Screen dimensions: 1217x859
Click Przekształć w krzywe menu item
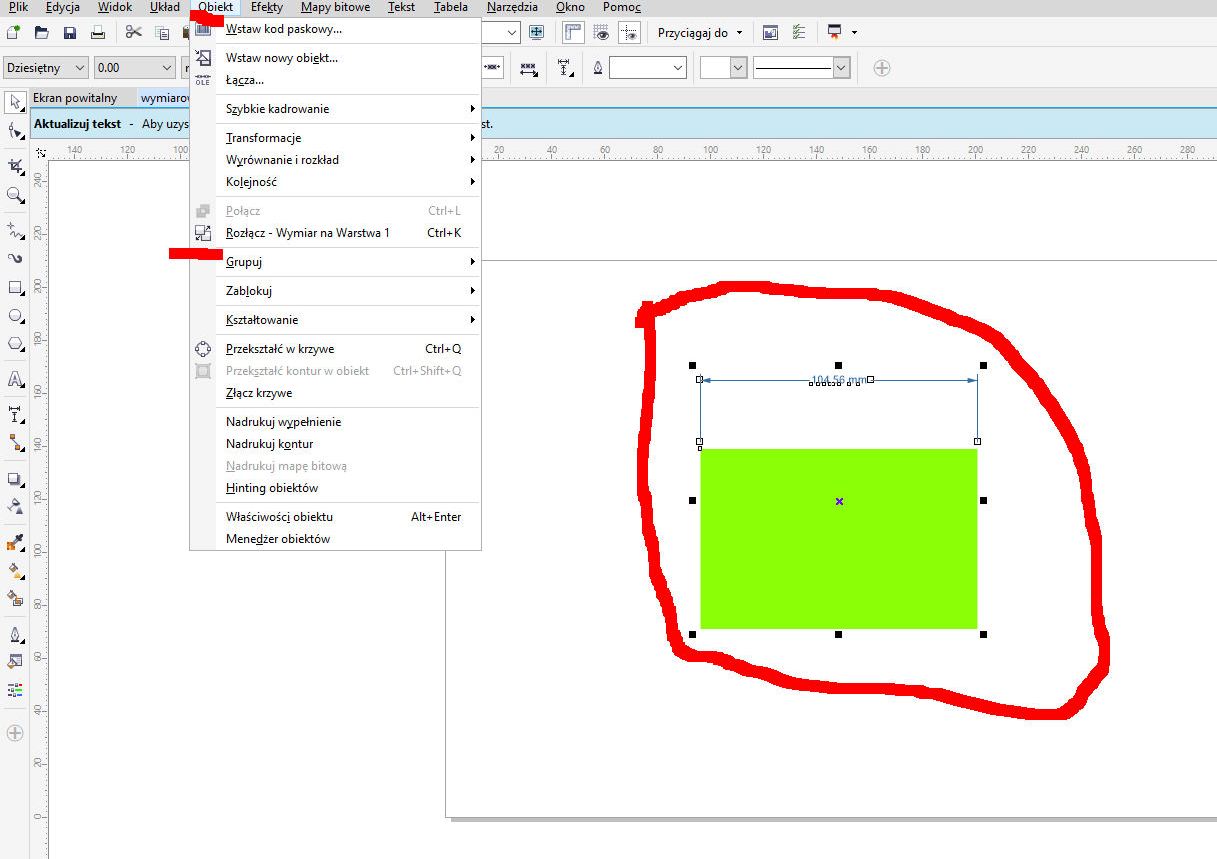click(x=280, y=349)
